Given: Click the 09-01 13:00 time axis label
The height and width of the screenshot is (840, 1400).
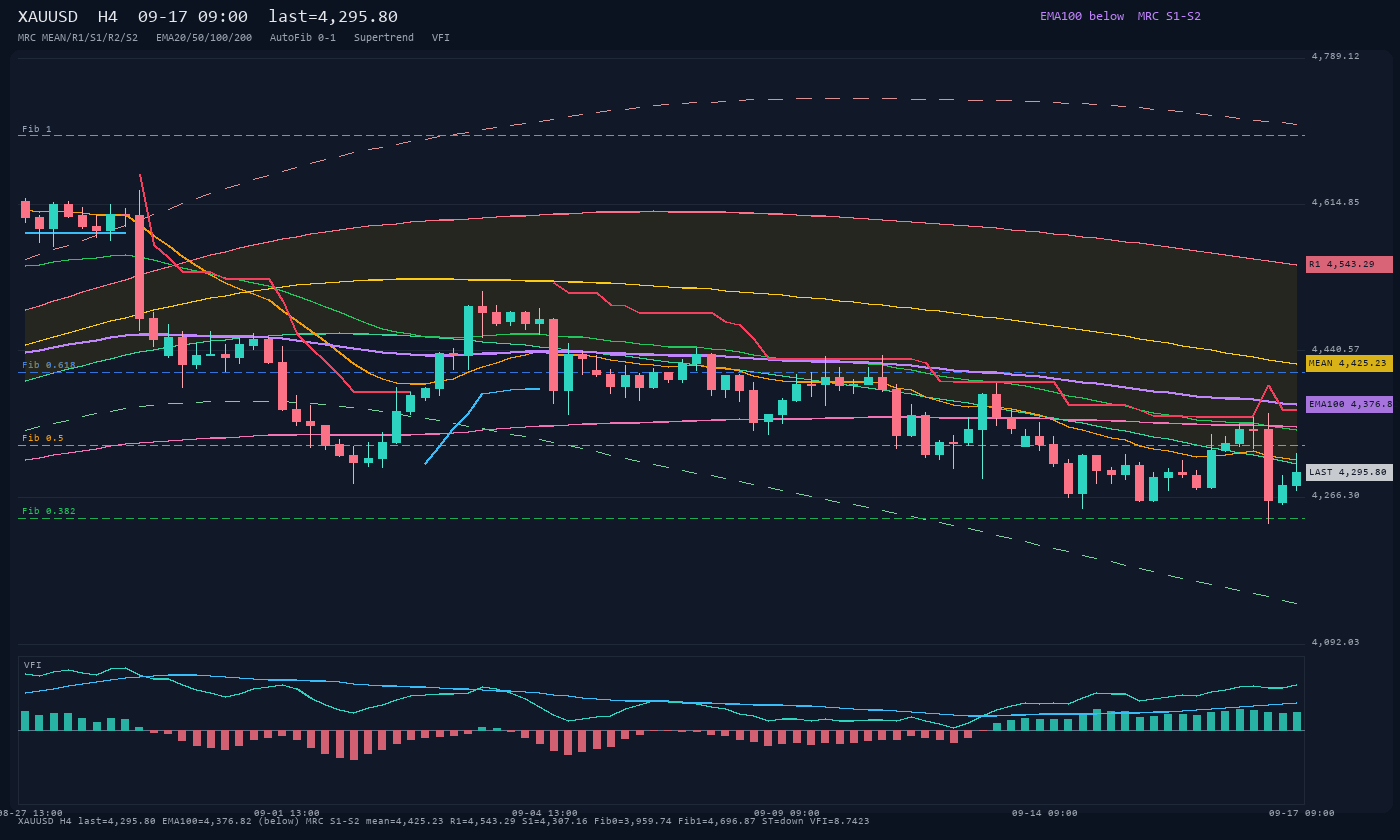Looking at the screenshot, I should click(287, 813).
